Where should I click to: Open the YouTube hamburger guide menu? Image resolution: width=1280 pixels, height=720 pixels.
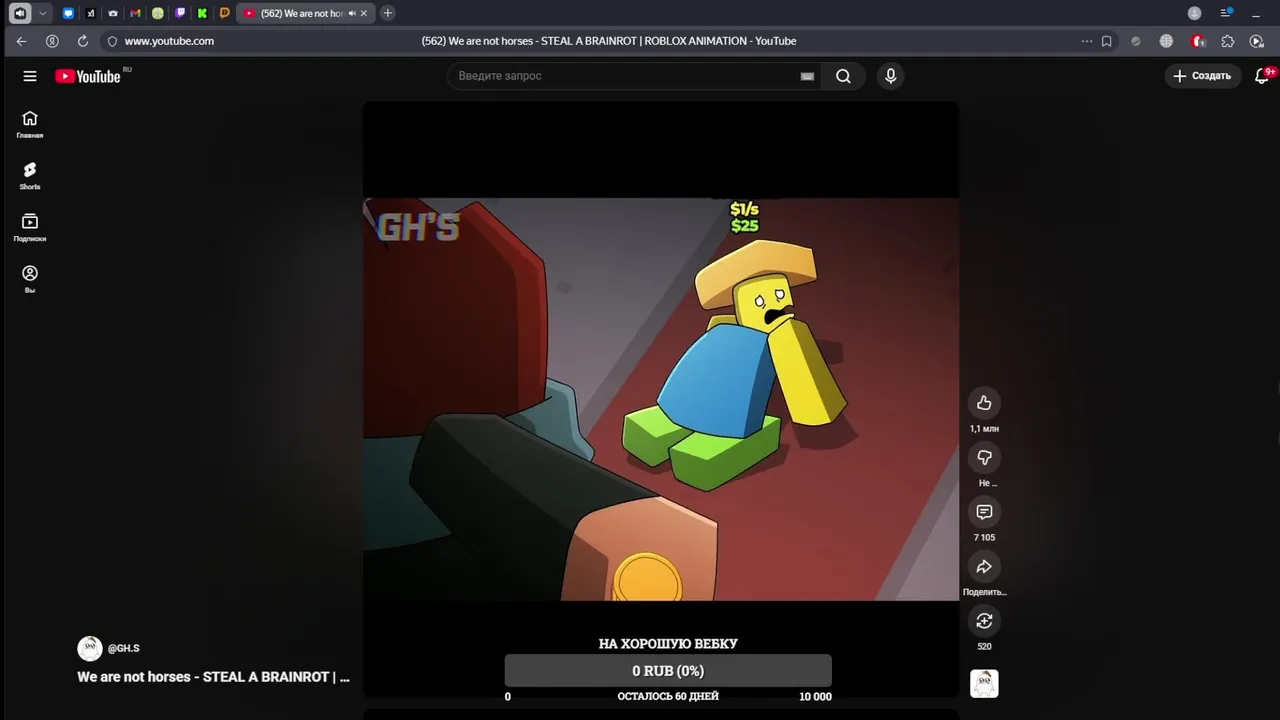point(30,76)
